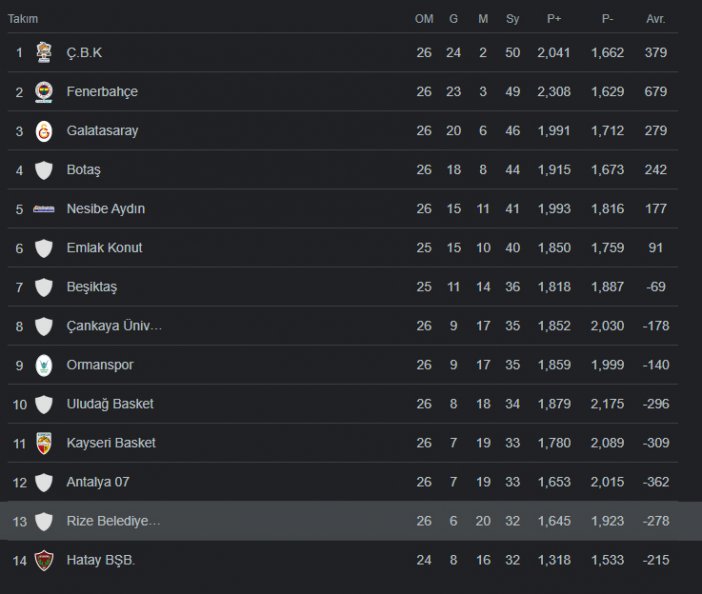This screenshot has width=702, height=594.
Task: Click the Kayseri Basket team logo
Action: click(x=43, y=443)
